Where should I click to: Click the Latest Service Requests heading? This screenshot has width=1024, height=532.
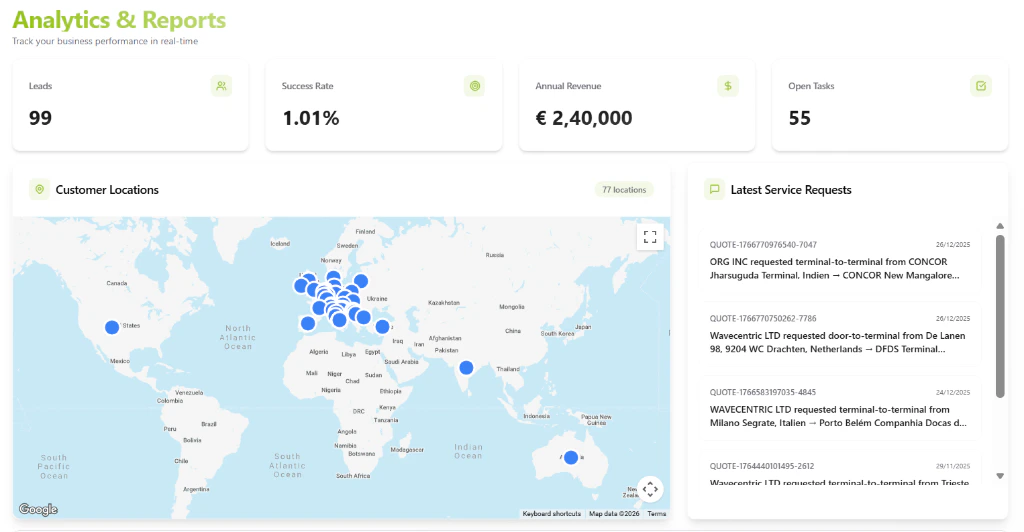791,190
